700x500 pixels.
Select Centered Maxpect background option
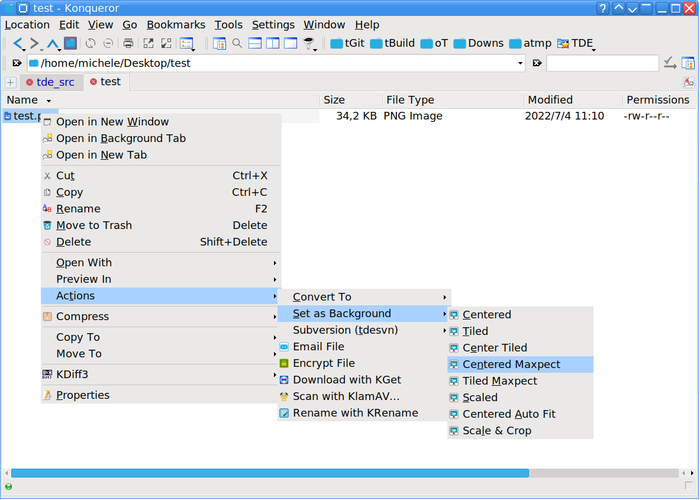click(520, 364)
